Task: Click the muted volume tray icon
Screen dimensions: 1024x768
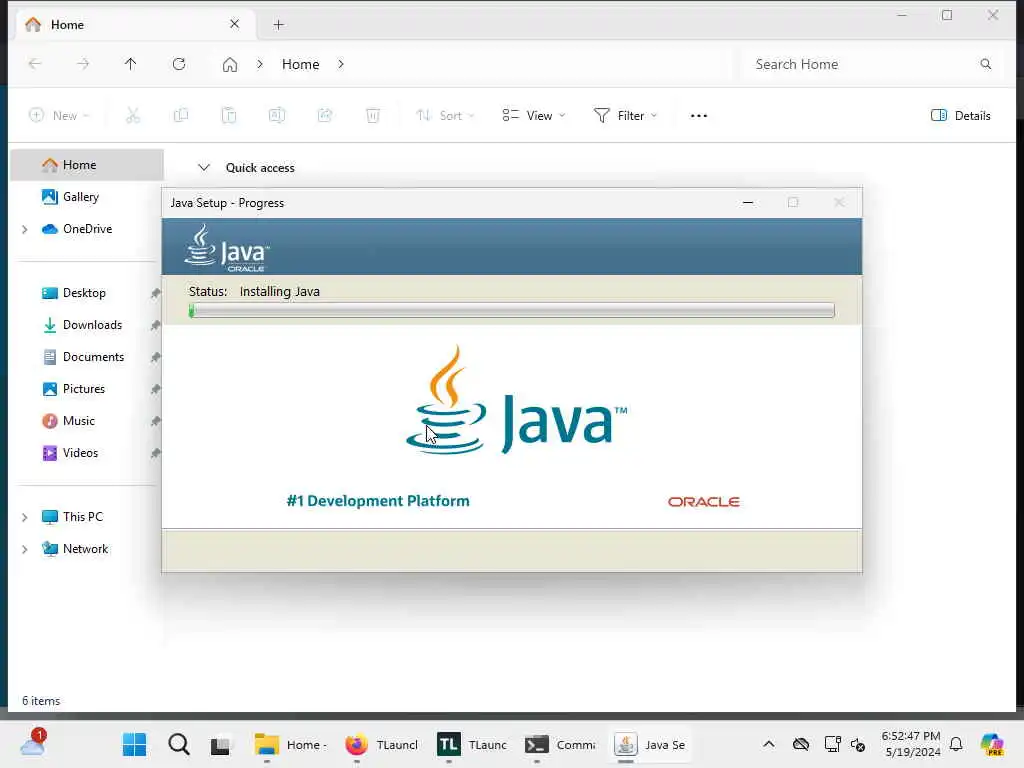Action: [858, 744]
